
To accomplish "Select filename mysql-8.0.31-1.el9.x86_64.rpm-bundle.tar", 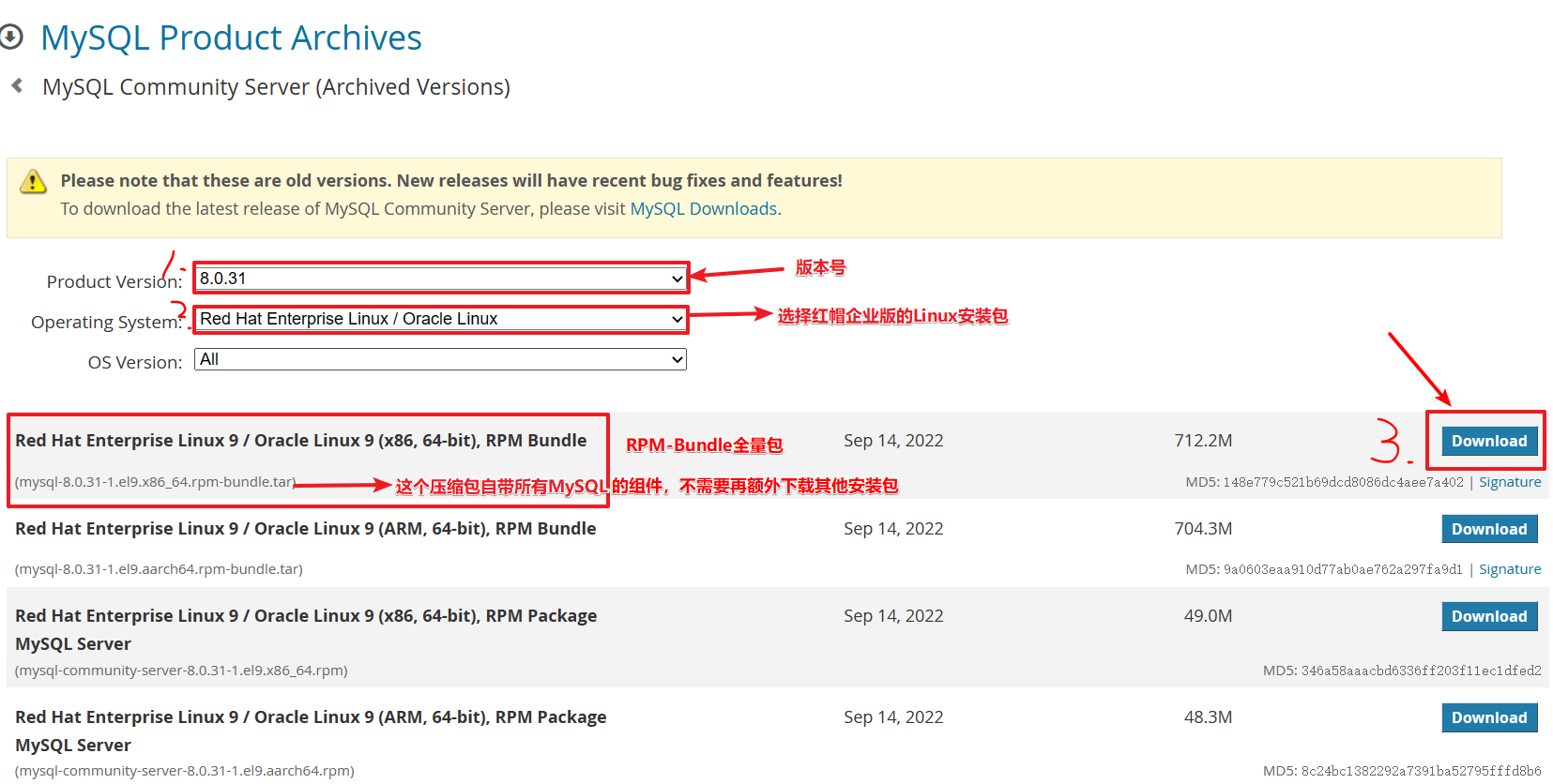I will pos(156,482).
